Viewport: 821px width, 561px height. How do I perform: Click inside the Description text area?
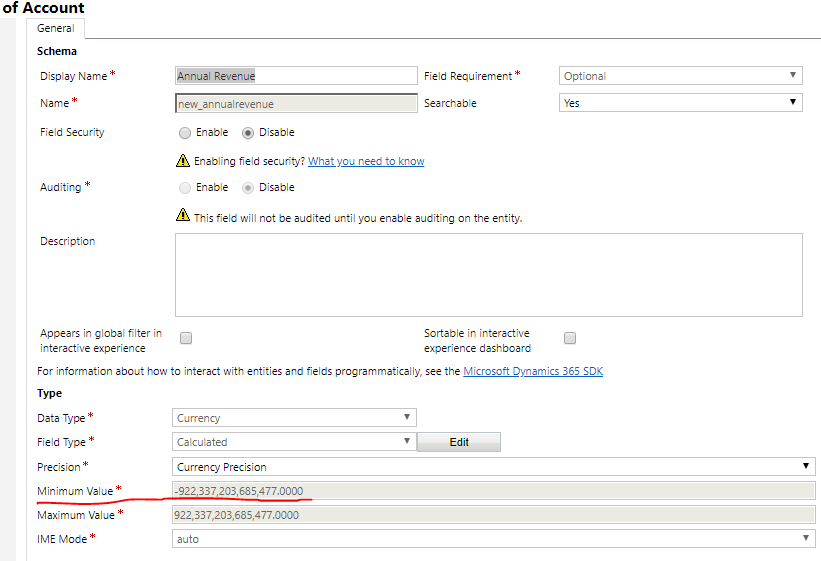point(489,275)
